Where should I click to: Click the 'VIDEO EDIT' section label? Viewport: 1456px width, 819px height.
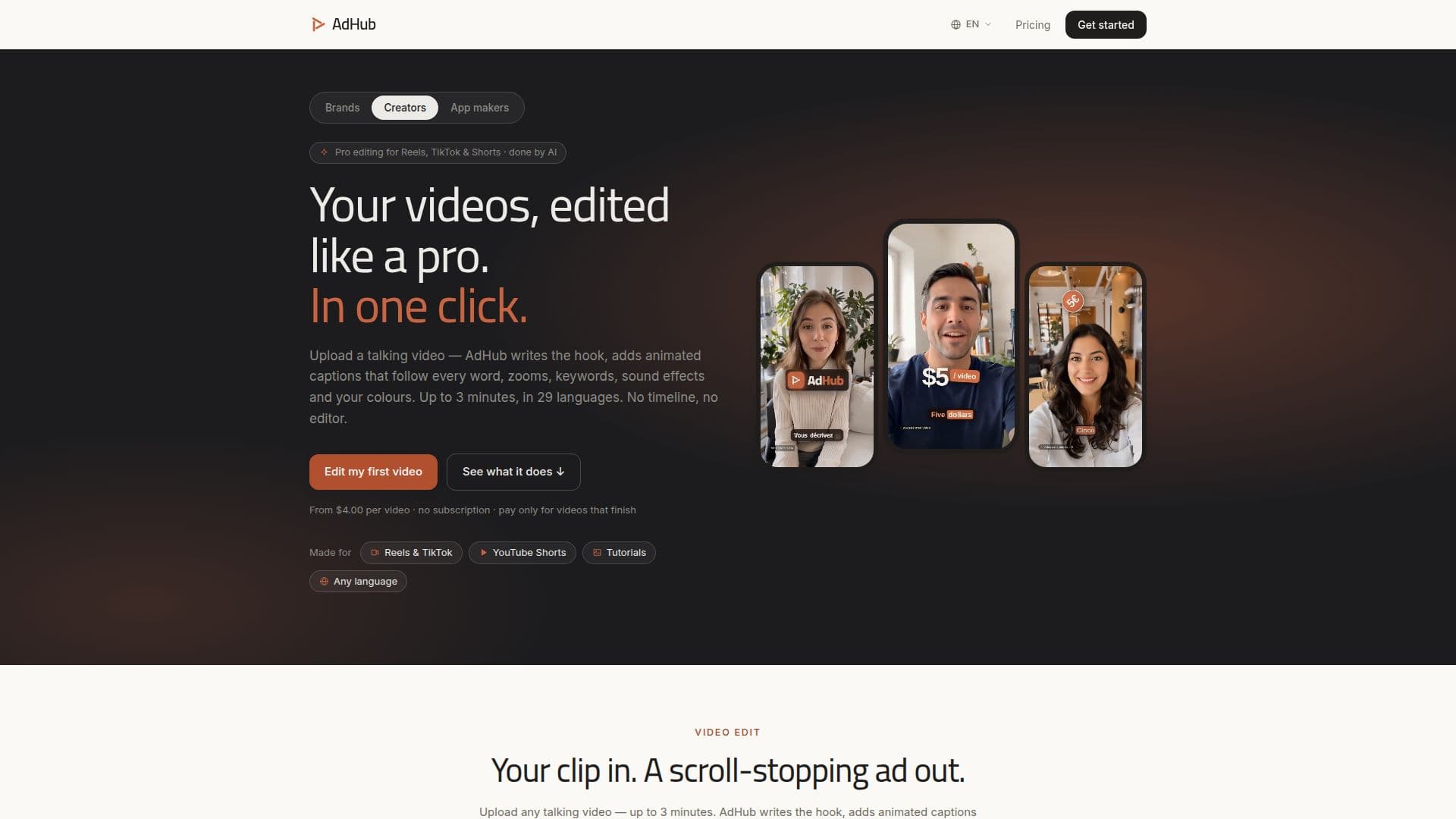click(727, 733)
